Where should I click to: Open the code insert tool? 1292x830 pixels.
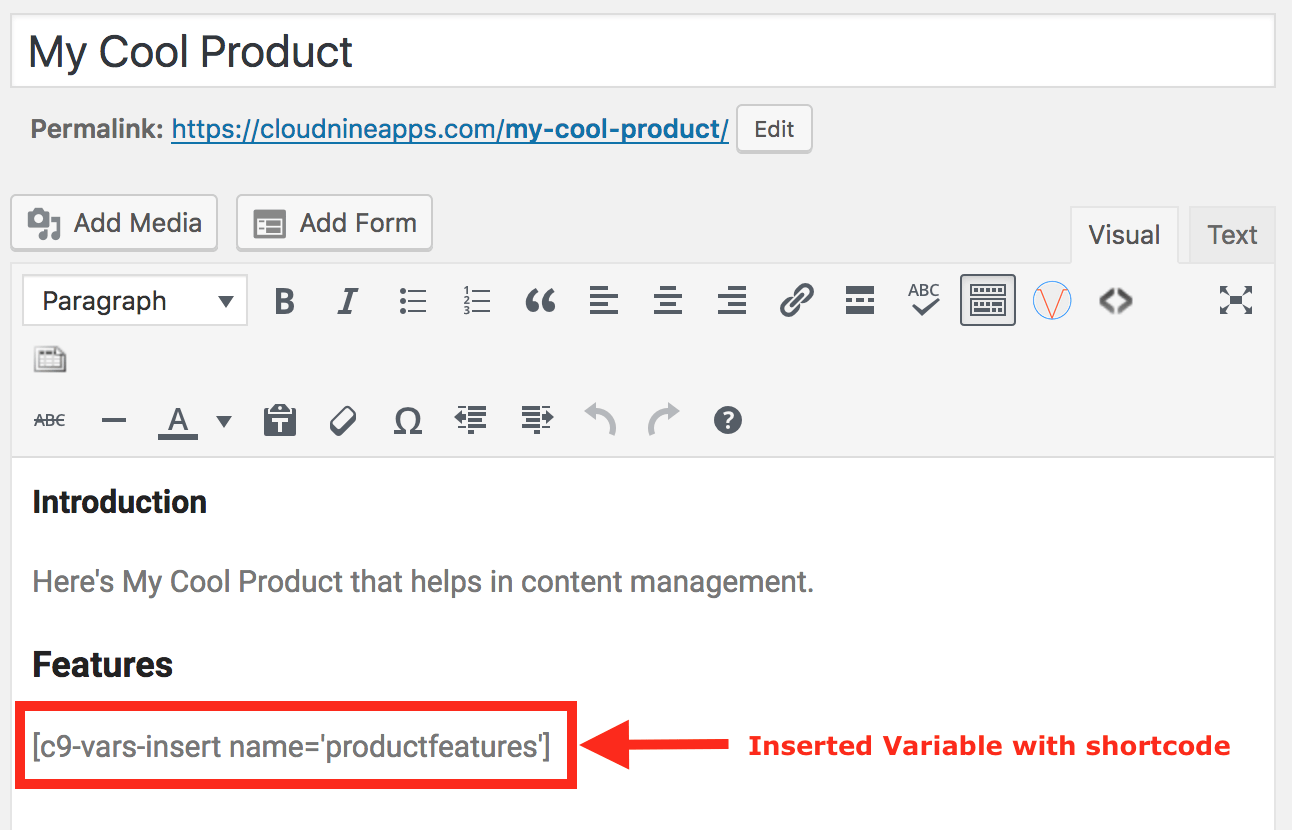tap(1116, 300)
